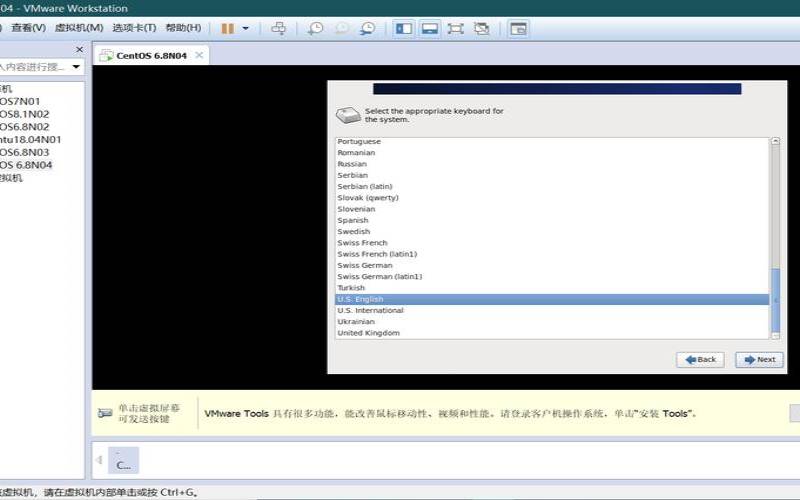
Task: Choose Swiss German keyboard layout
Action: 552,265
